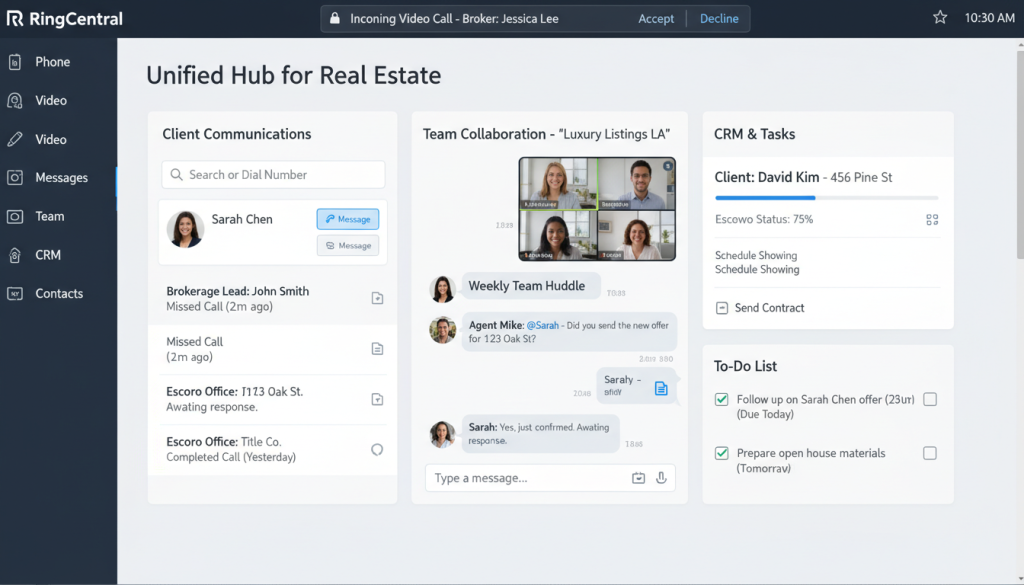
Task: Open Messages menu item
Action: [61, 178]
